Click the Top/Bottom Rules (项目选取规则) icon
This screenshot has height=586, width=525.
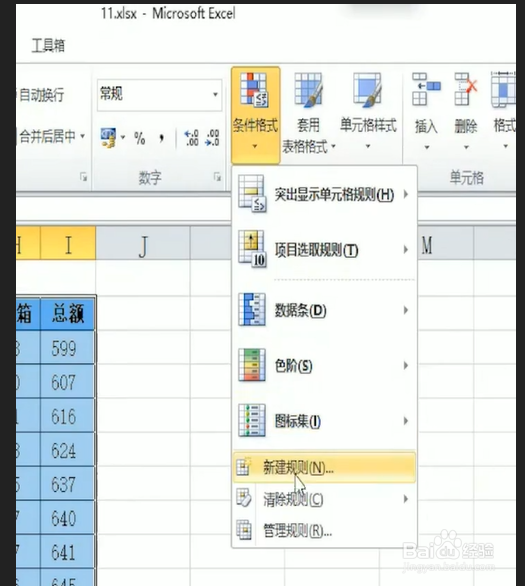point(252,250)
